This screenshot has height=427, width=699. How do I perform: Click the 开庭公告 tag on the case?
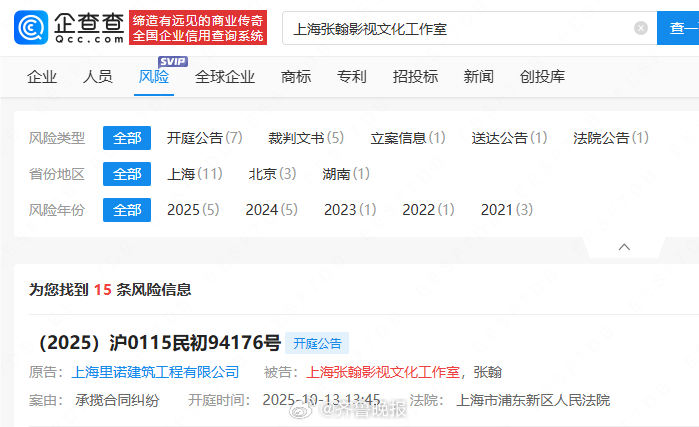coord(317,343)
